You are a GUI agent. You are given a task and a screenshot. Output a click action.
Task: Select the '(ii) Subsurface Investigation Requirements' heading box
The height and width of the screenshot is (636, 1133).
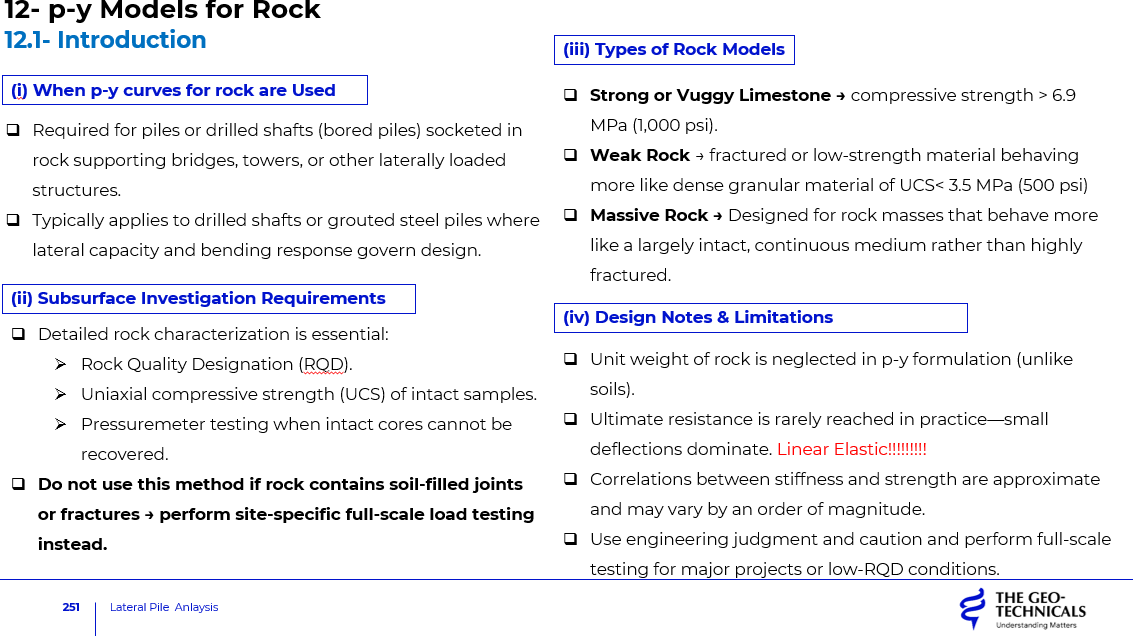point(209,298)
